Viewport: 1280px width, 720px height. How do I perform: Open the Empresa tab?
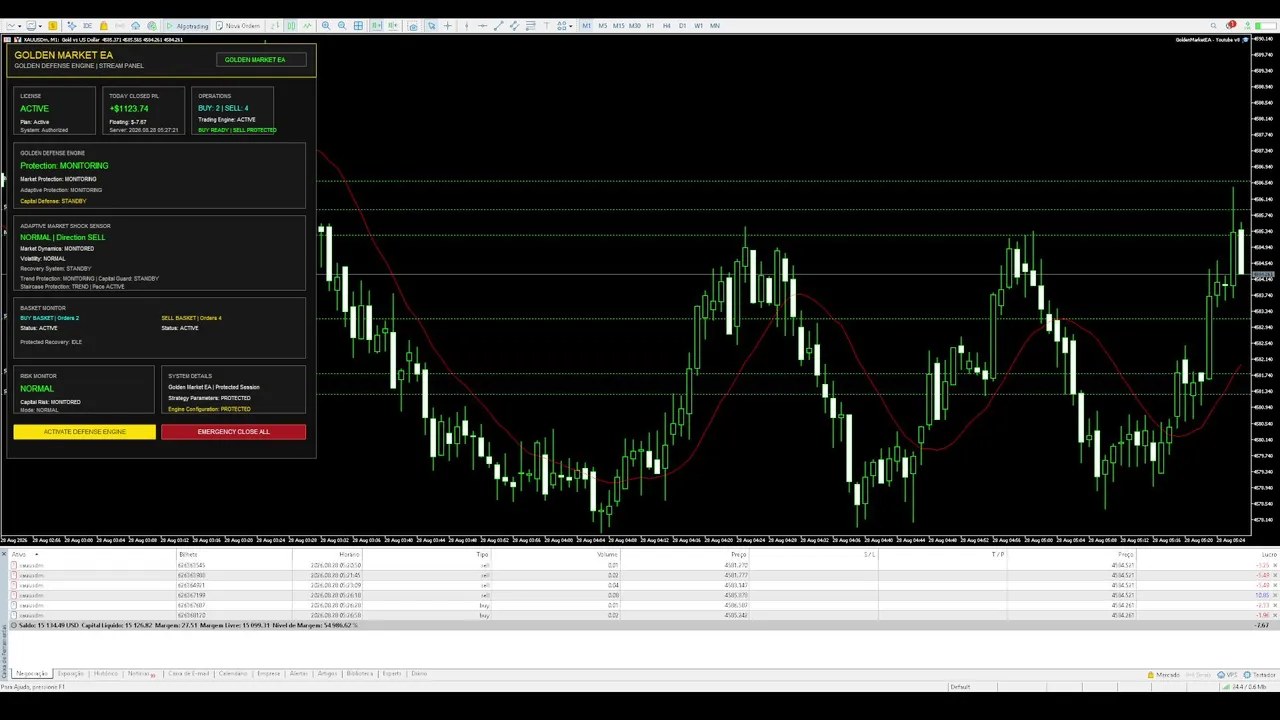(x=268, y=674)
